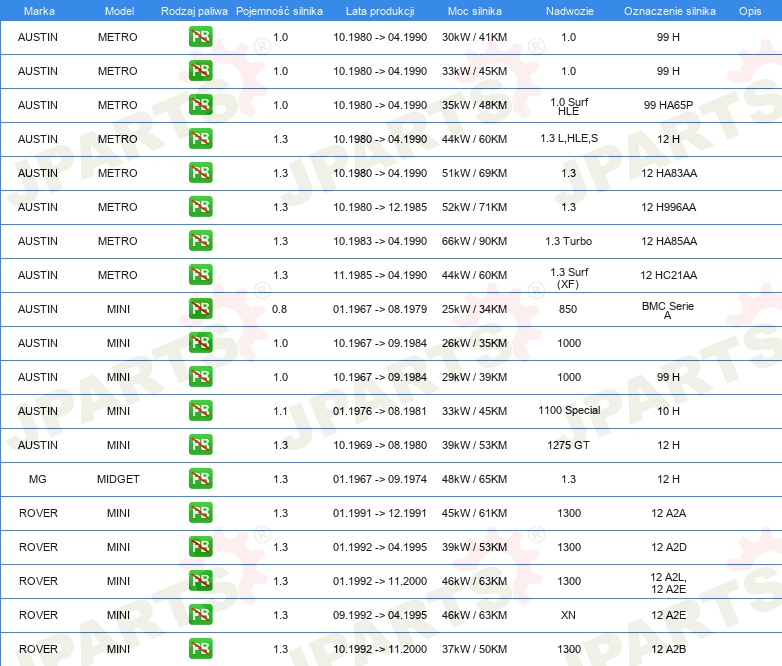Click the 1275 GT body cell

click(x=568, y=445)
